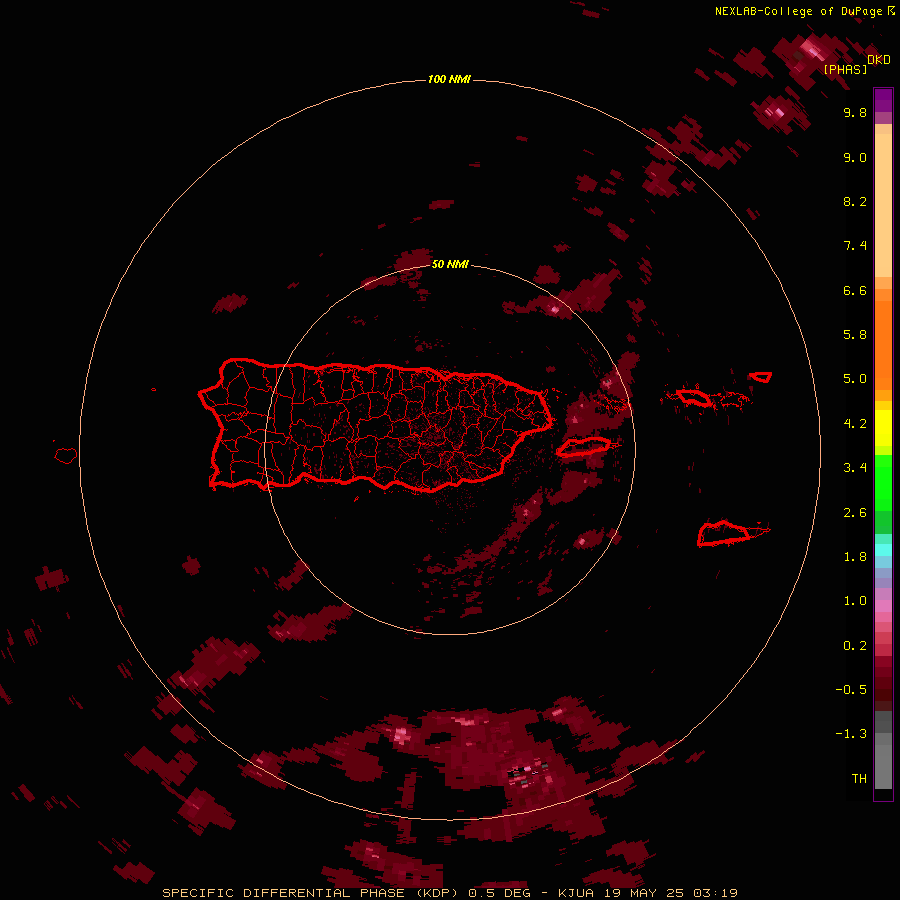Click the St. Croix island outline

click(724, 533)
